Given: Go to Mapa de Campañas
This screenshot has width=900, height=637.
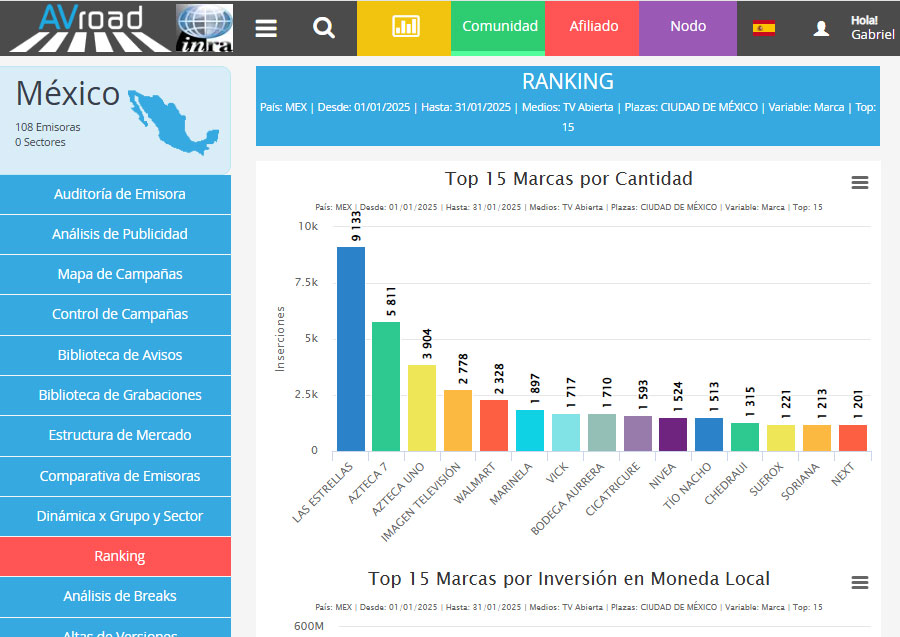Looking at the screenshot, I should tap(115, 274).
